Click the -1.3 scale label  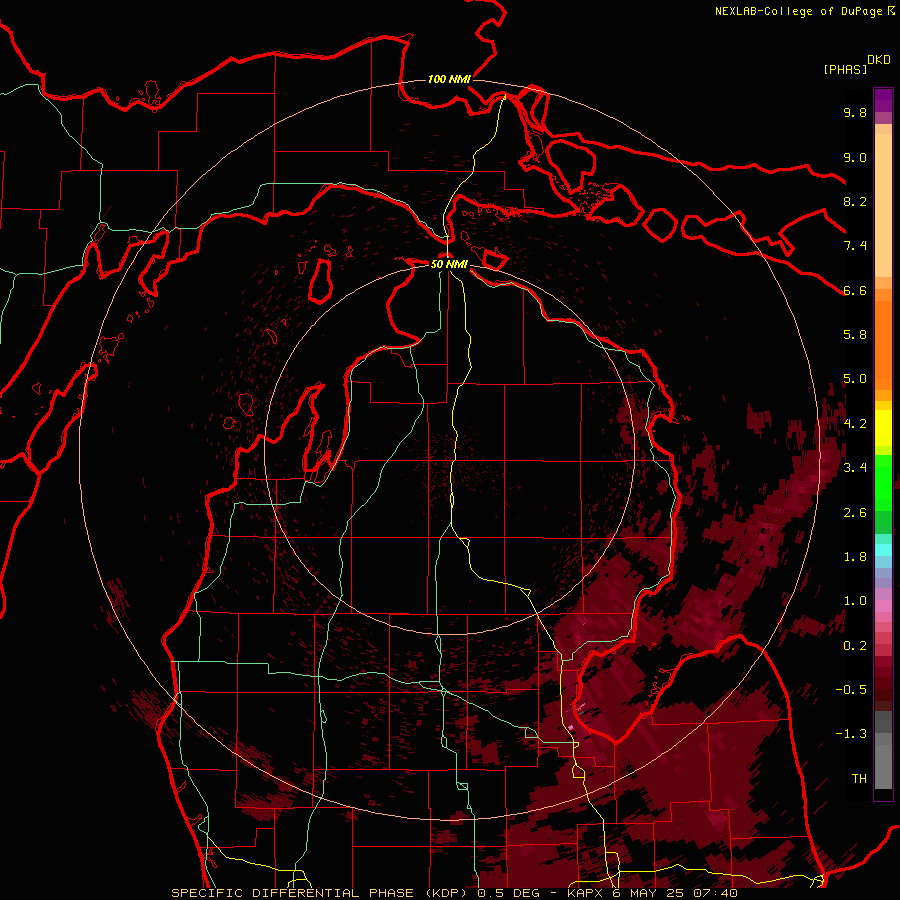point(851,734)
